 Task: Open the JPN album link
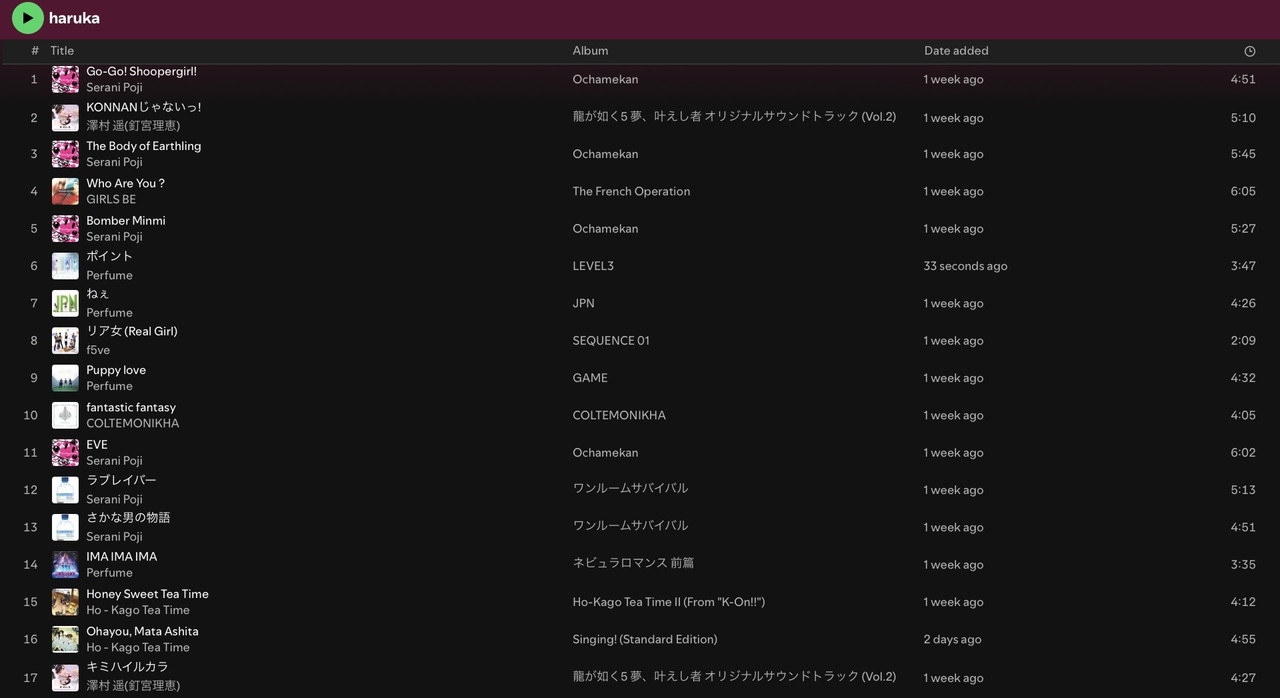point(583,304)
